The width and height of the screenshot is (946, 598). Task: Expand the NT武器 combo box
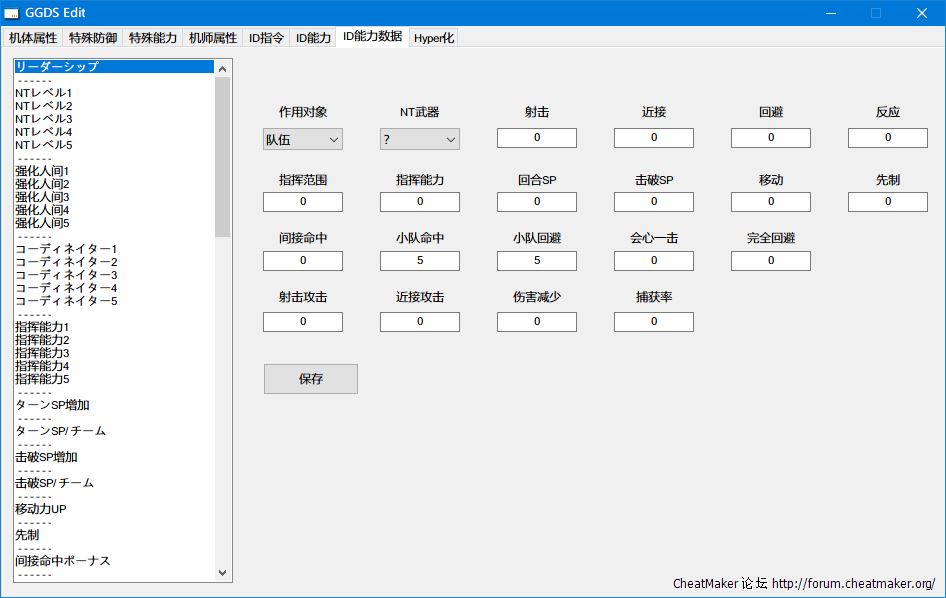pos(420,140)
